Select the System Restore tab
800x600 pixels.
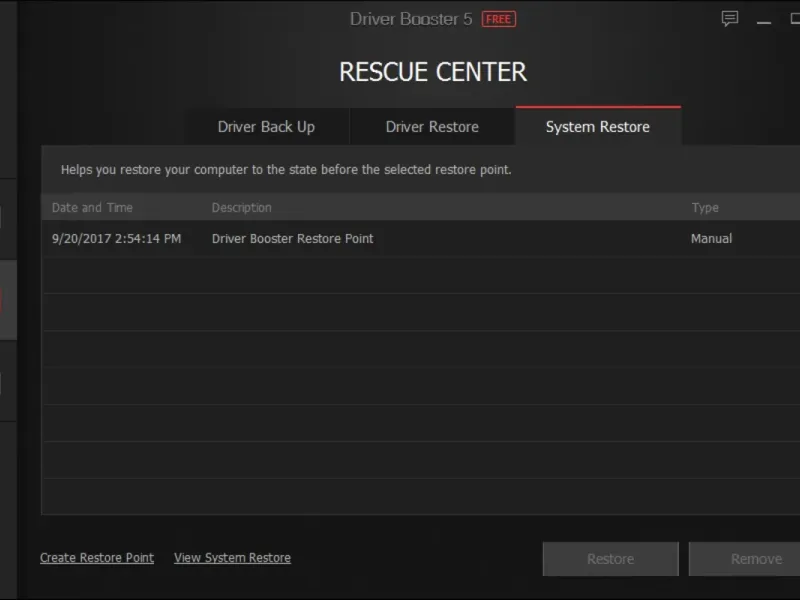point(598,127)
